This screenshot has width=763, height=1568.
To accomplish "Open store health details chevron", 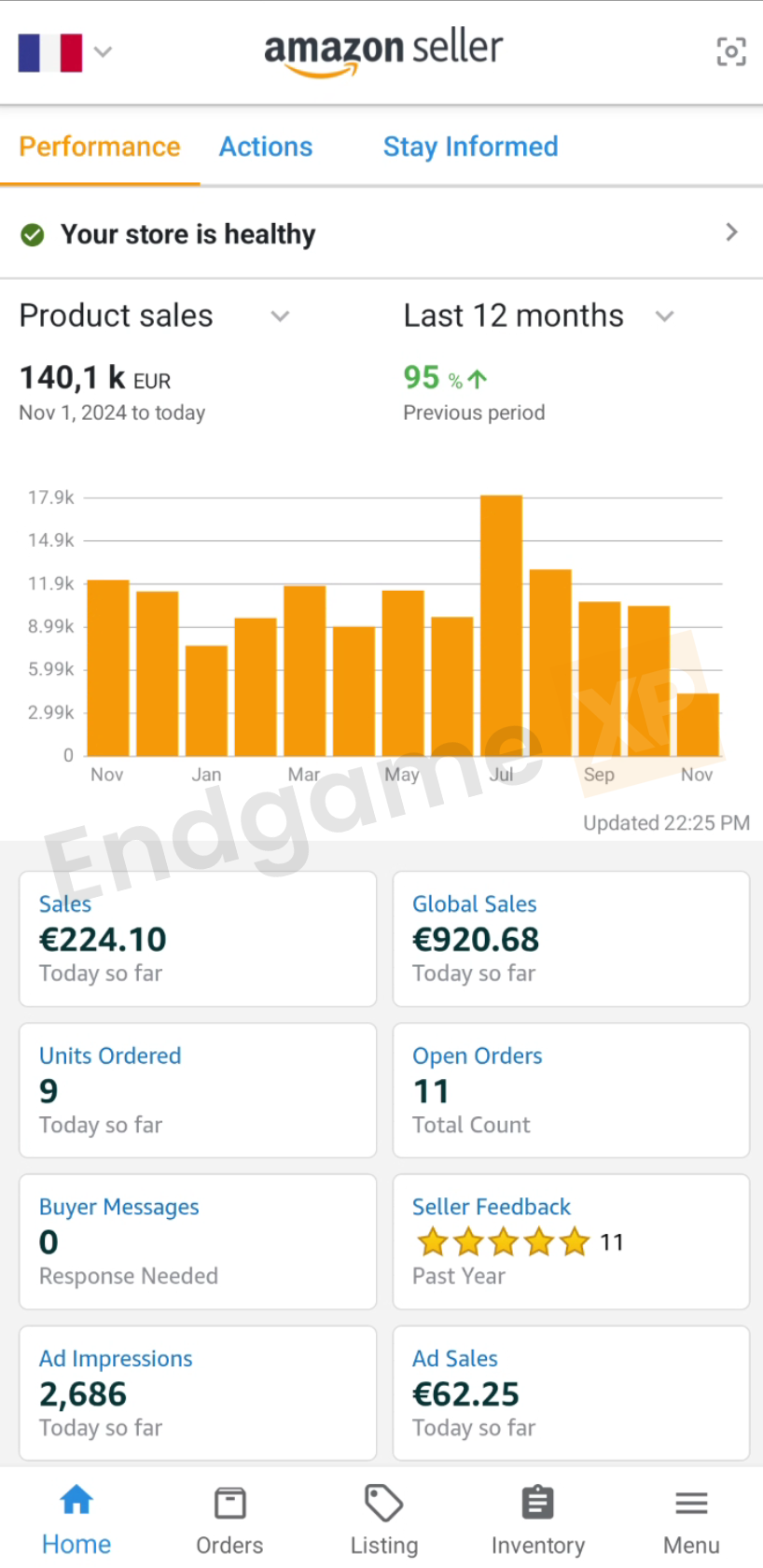I will click(731, 232).
